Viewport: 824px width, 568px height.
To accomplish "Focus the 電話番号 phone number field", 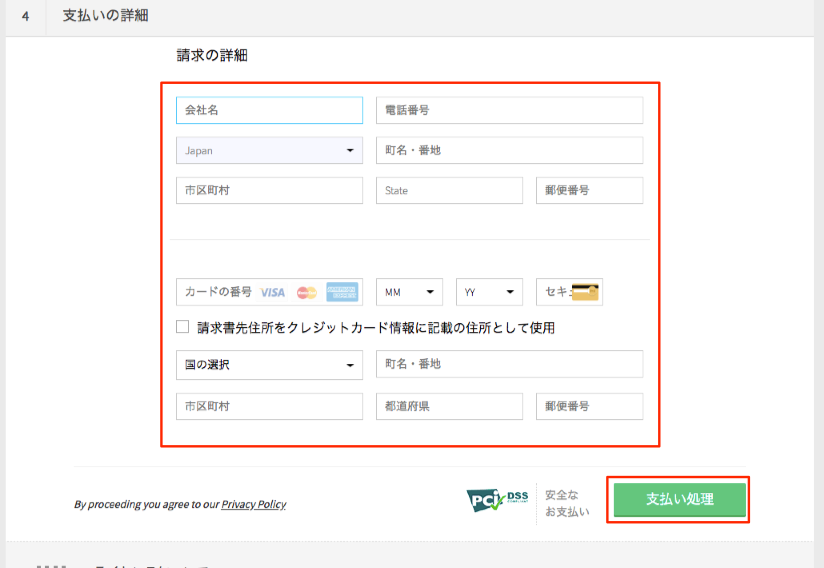I will 509,110.
